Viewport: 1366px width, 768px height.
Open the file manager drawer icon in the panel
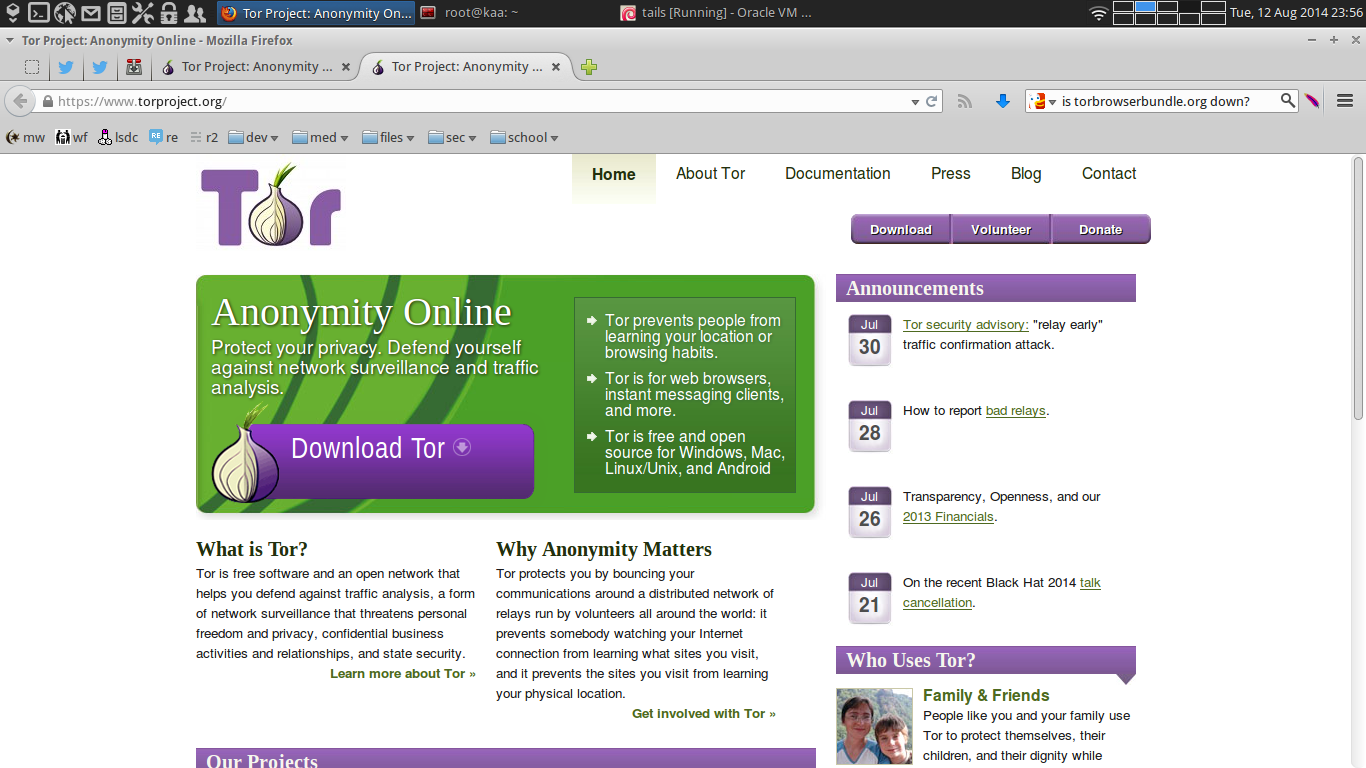[117, 13]
